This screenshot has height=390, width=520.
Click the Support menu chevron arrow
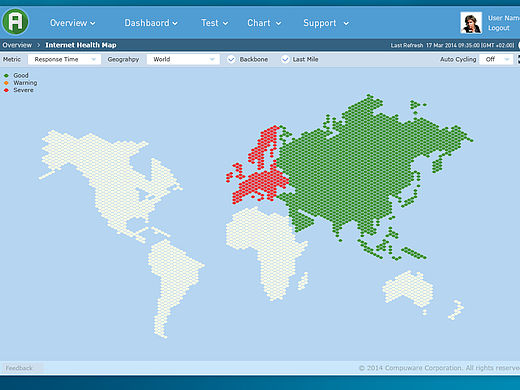click(346, 23)
